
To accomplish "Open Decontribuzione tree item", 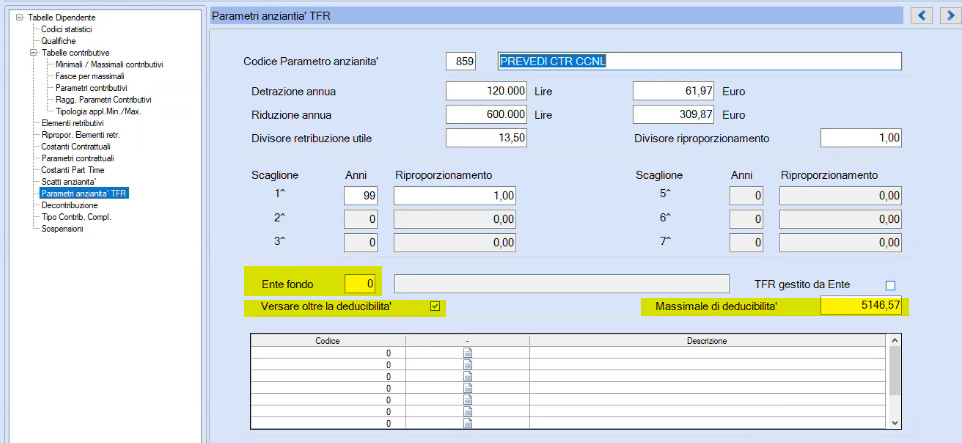I will (x=69, y=205).
